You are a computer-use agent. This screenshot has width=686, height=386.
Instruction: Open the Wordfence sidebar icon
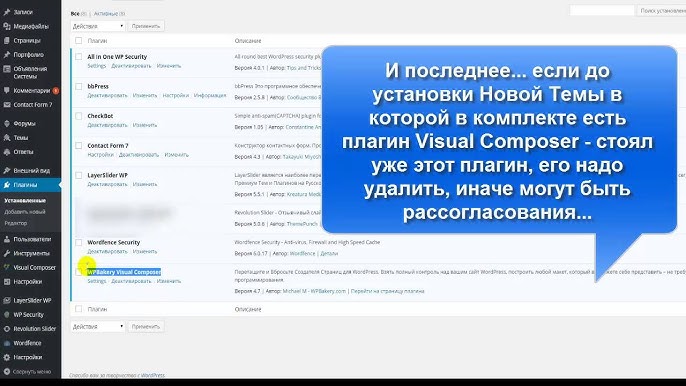click(7, 343)
